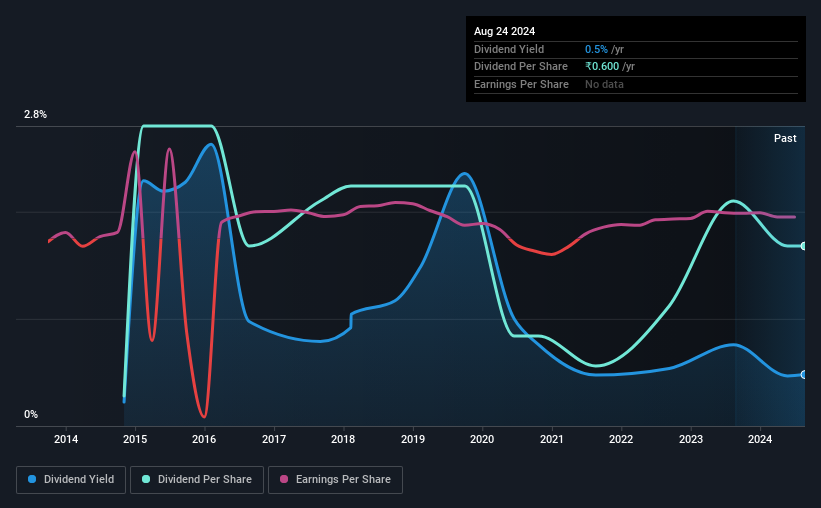
Task: Click the No data earnings value
Action: point(604,84)
